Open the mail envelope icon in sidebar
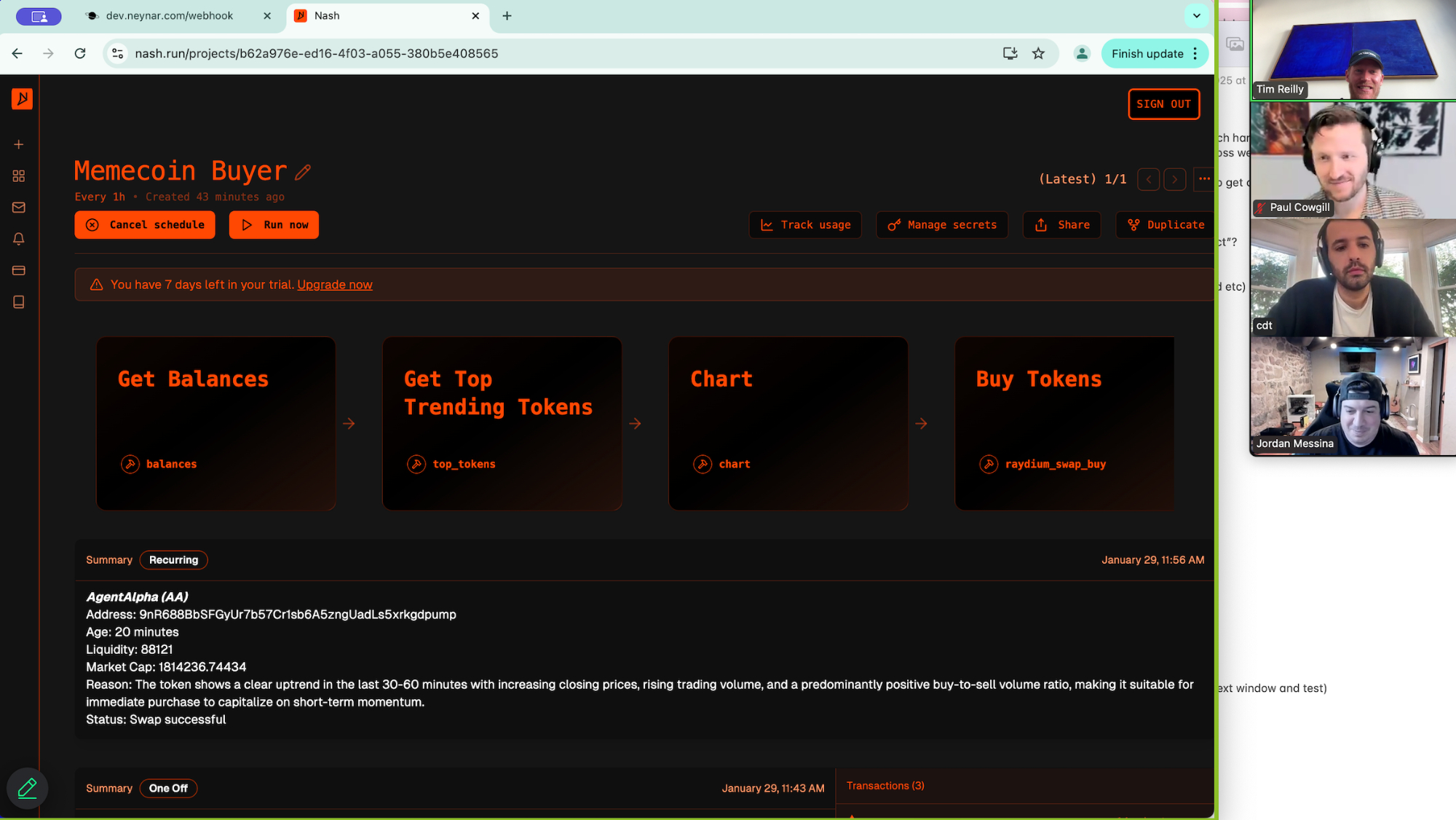The width and height of the screenshot is (1456, 820). pyautogui.click(x=19, y=208)
